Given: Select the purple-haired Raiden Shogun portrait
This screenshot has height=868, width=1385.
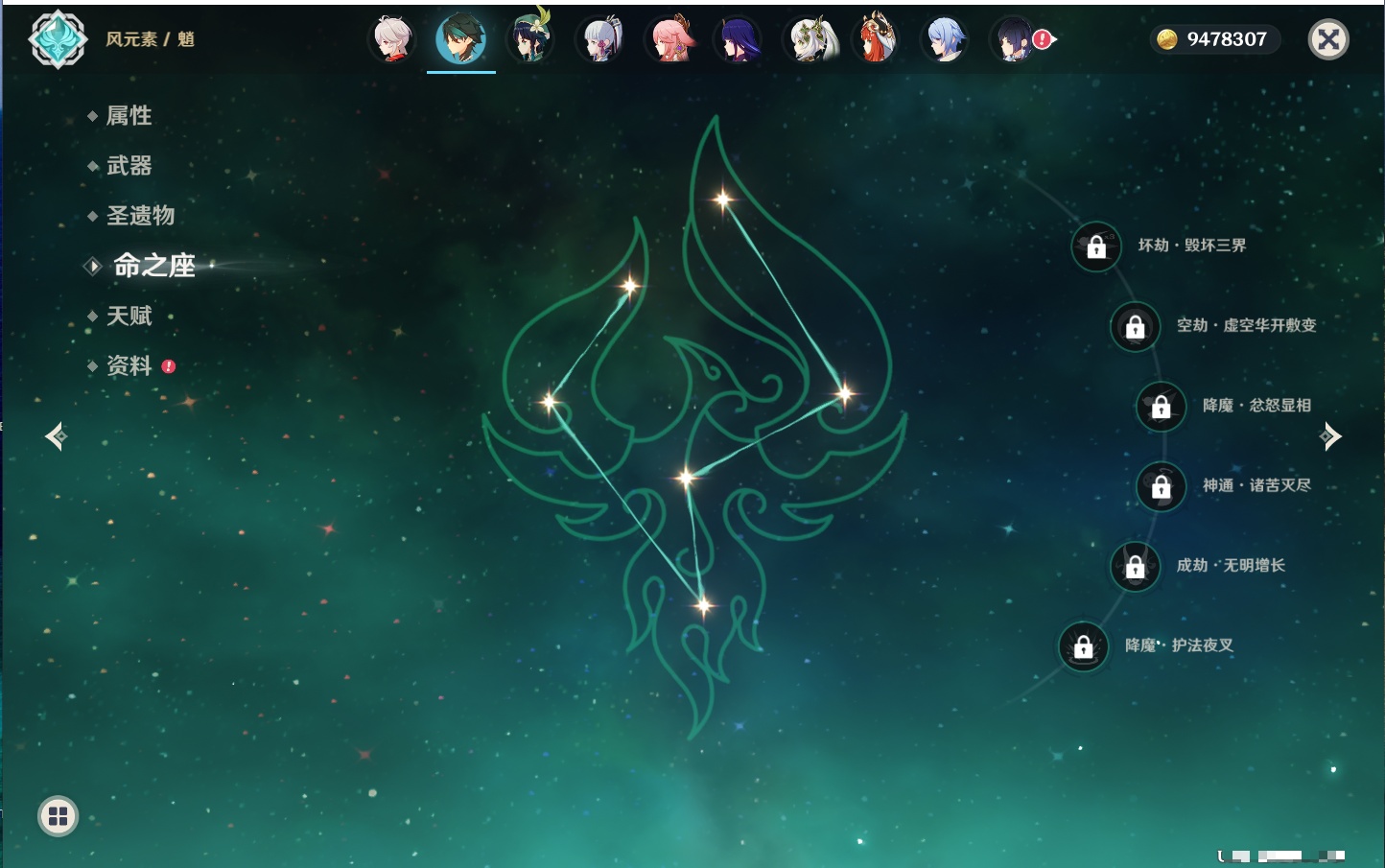Looking at the screenshot, I should tap(738, 39).
